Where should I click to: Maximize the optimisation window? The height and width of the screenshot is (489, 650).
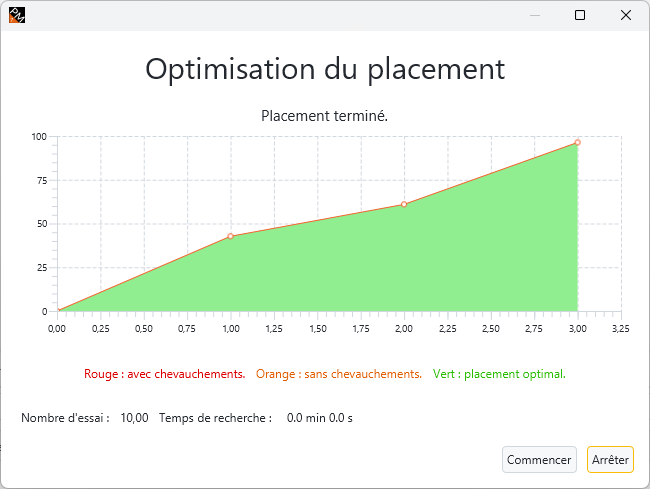coord(580,15)
